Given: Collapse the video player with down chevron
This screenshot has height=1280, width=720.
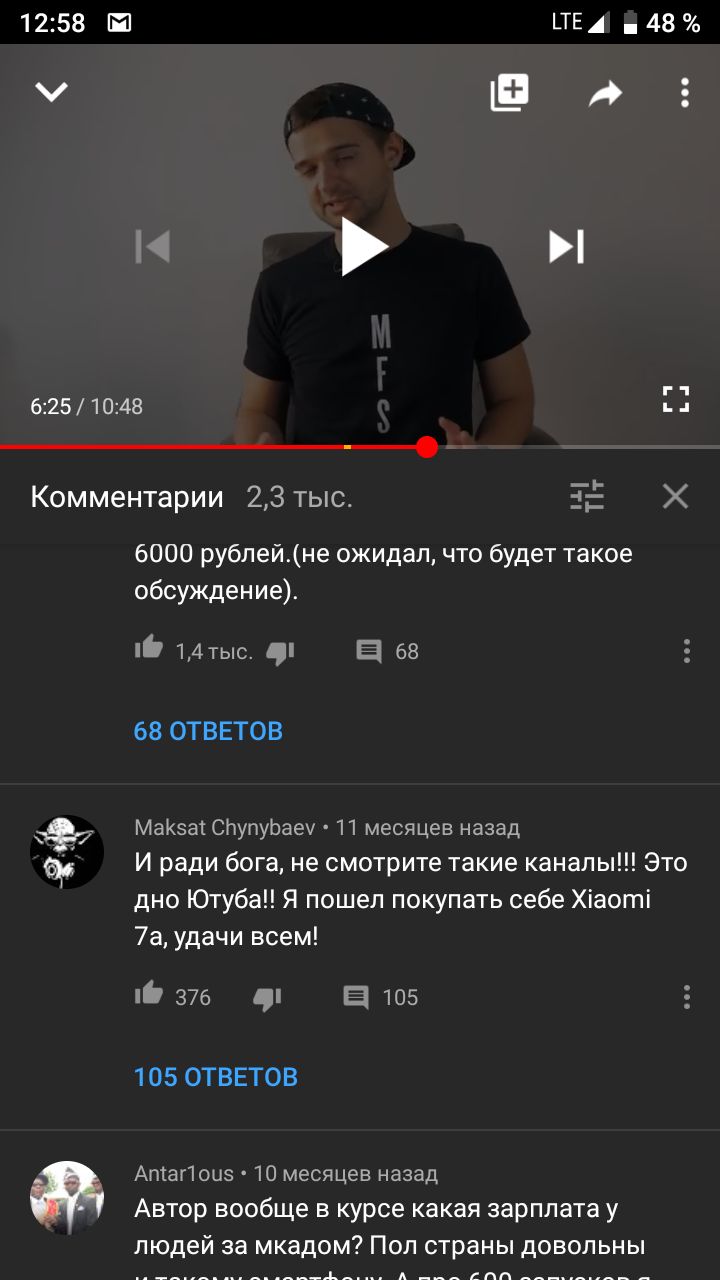Looking at the screenshot, I should (51, 92).
